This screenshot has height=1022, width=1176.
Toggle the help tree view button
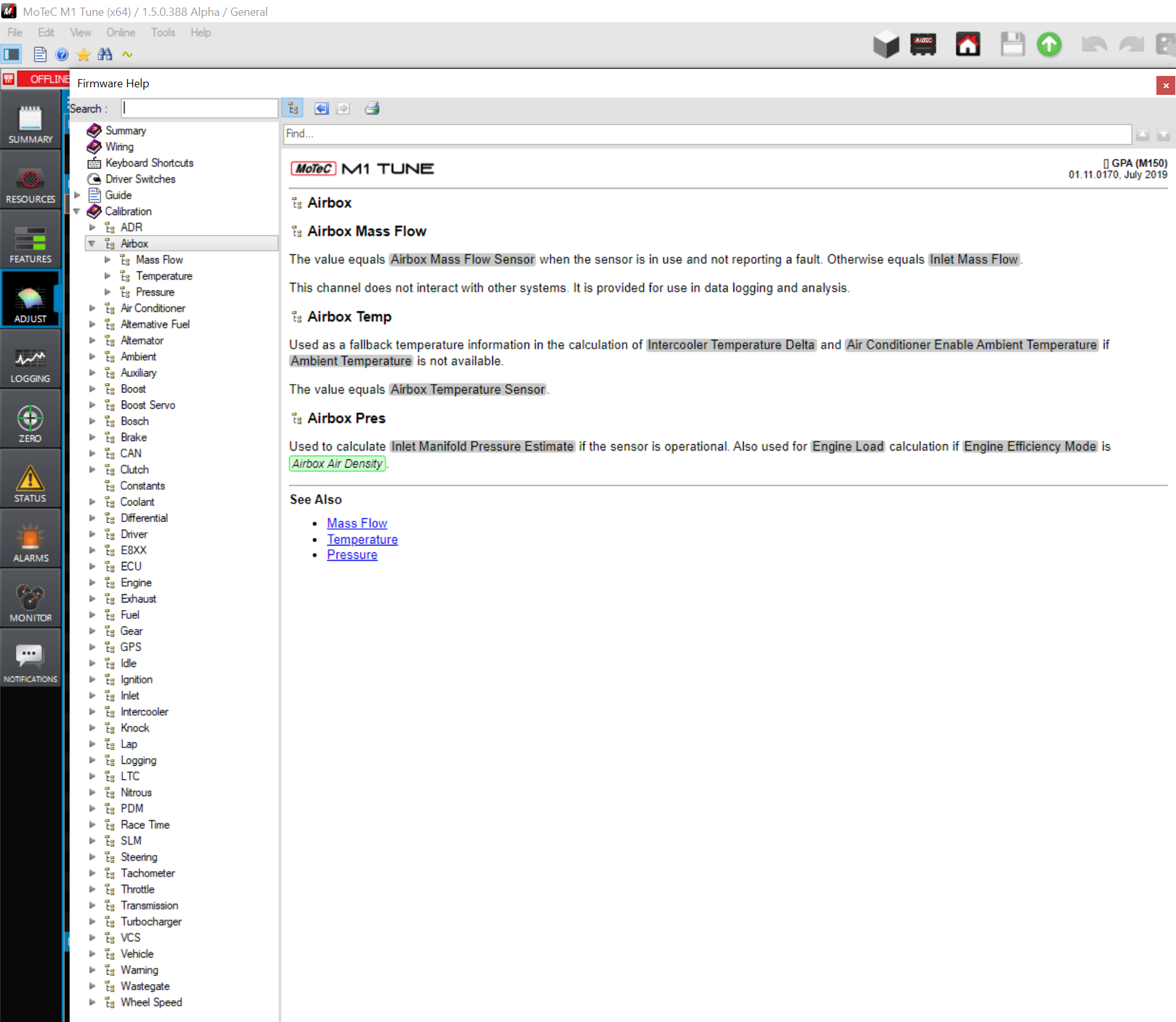pyautogui.click(x=292, y=109)
